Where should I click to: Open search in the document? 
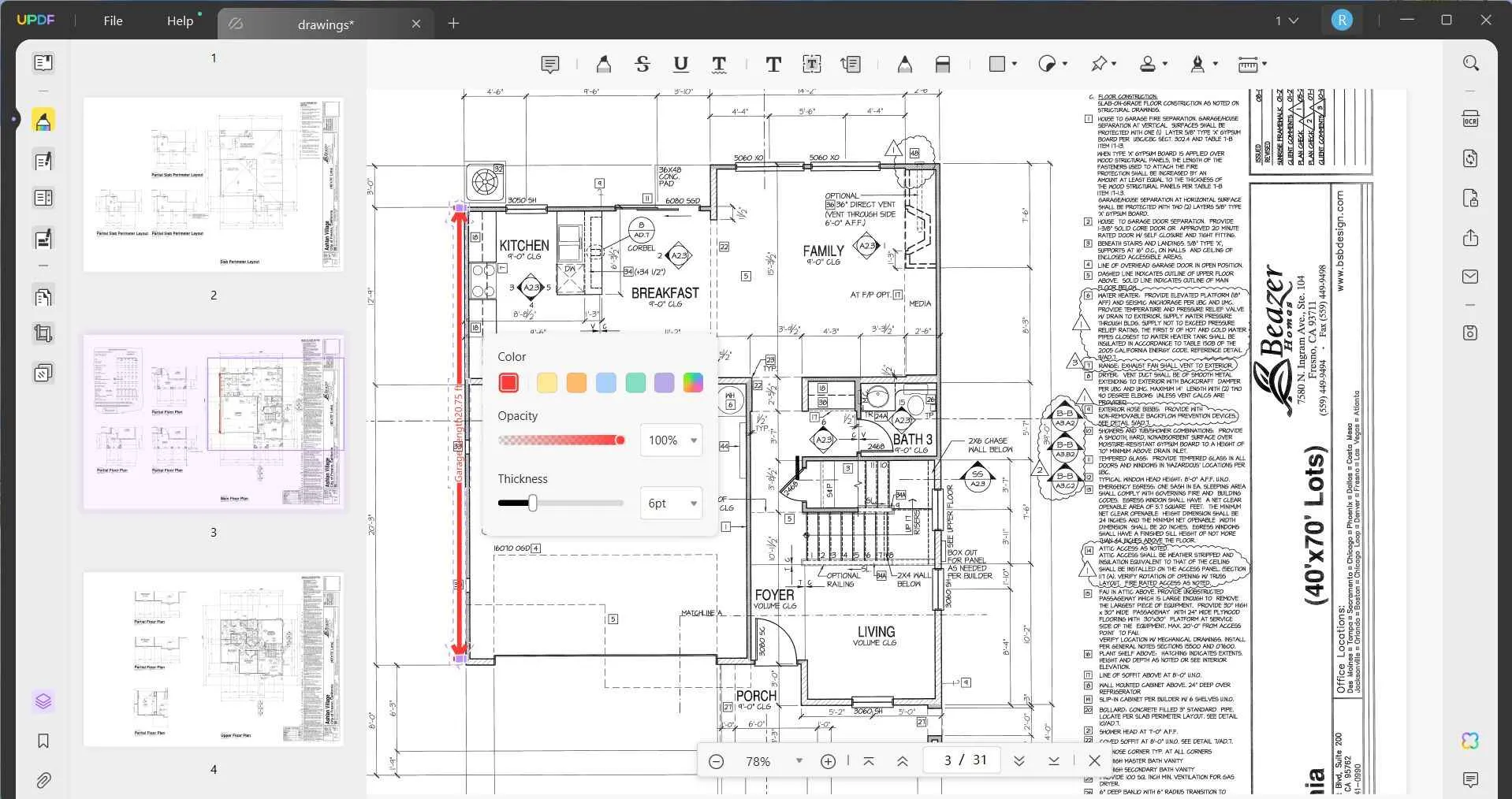(x=1471, y=63)
